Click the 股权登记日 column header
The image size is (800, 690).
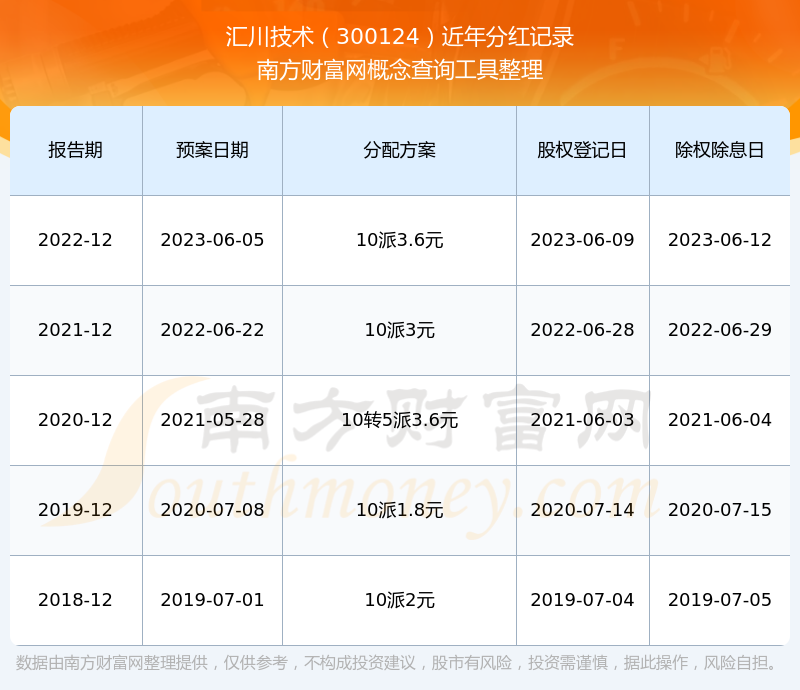coord(582,150)
